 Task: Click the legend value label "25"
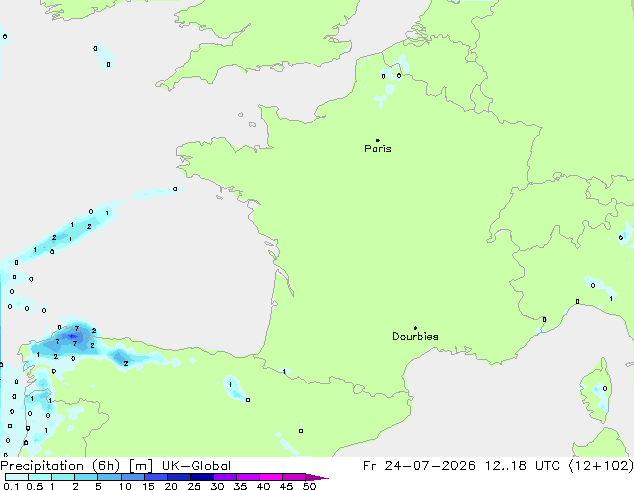click(194, 486)
